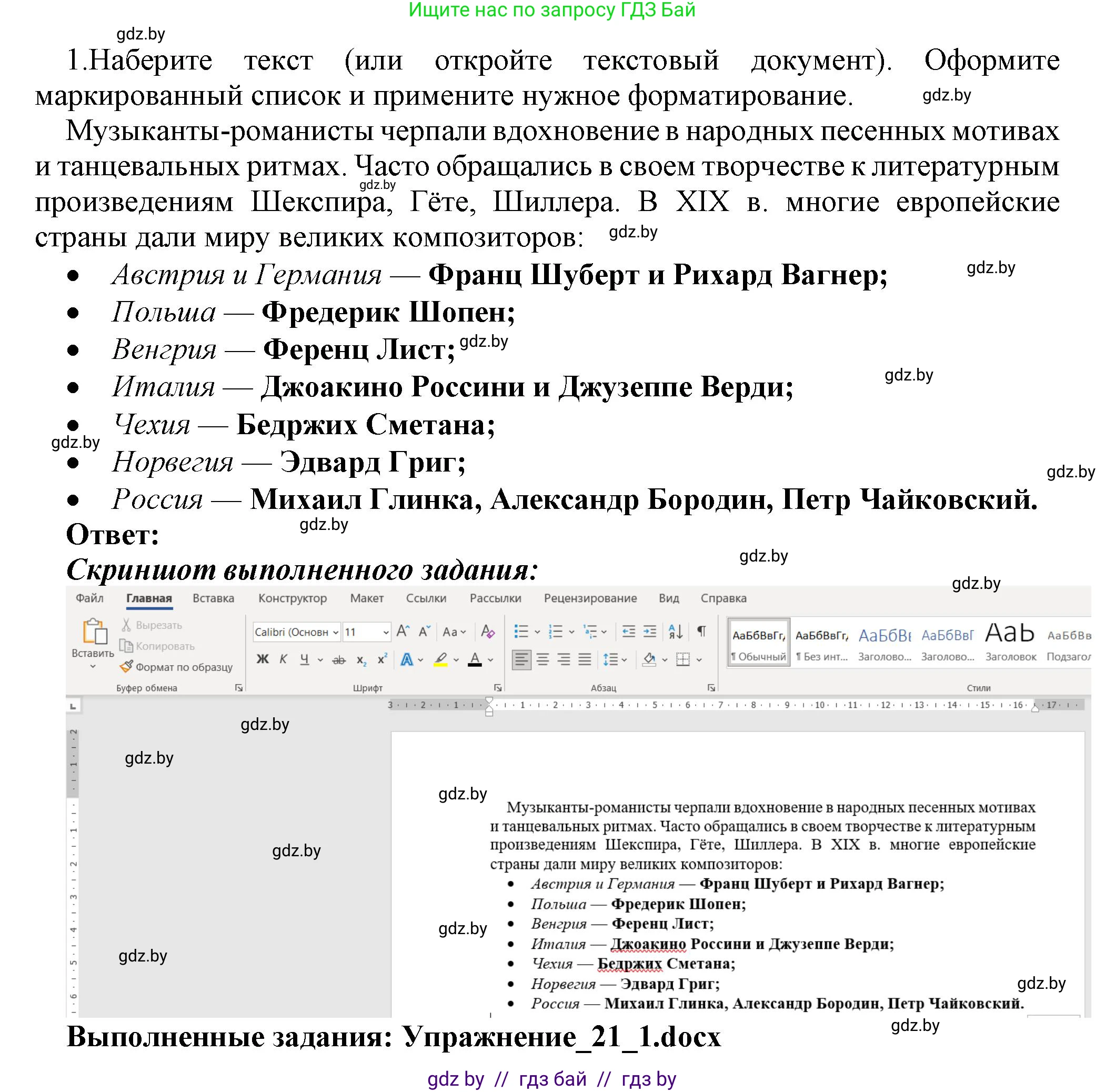Align the text right
The image size is (1105, 1092).
tap(564, 659)
